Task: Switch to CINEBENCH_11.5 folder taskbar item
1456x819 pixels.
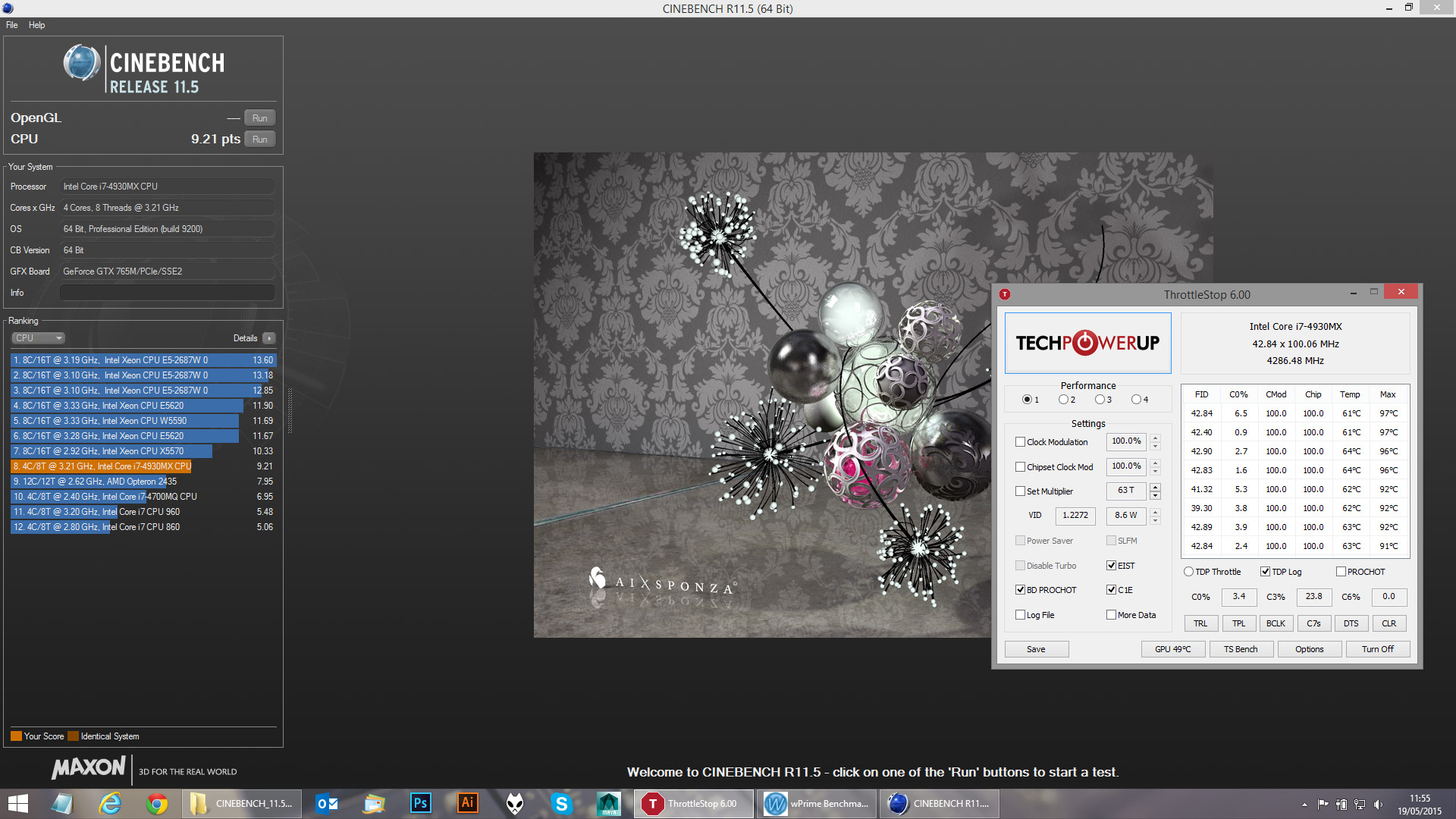Action: [x=242, y=804]
